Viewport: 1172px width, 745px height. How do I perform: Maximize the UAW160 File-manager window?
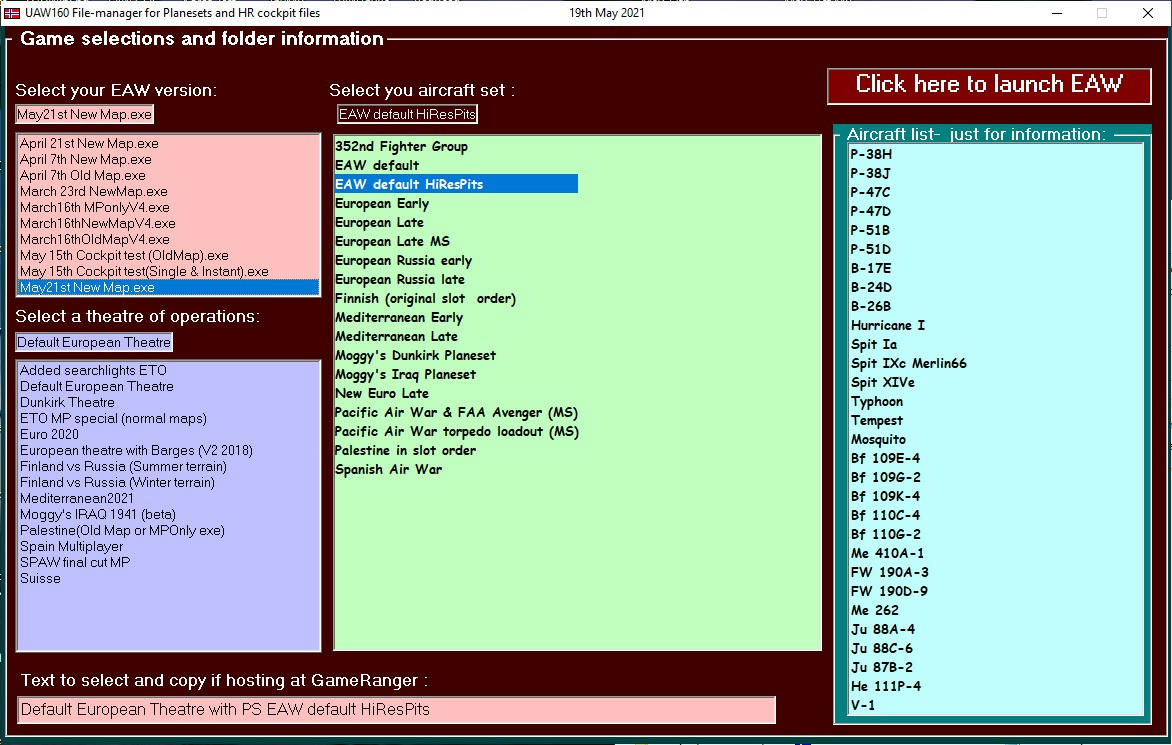[x=1102, y=13]
